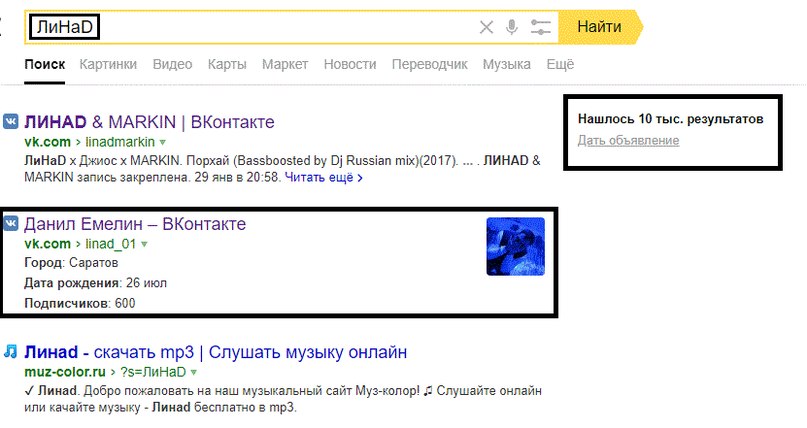The height and width of the screenshot is (428, 807).
Task: Go to the Новости tab
Action: coord(350,64)
